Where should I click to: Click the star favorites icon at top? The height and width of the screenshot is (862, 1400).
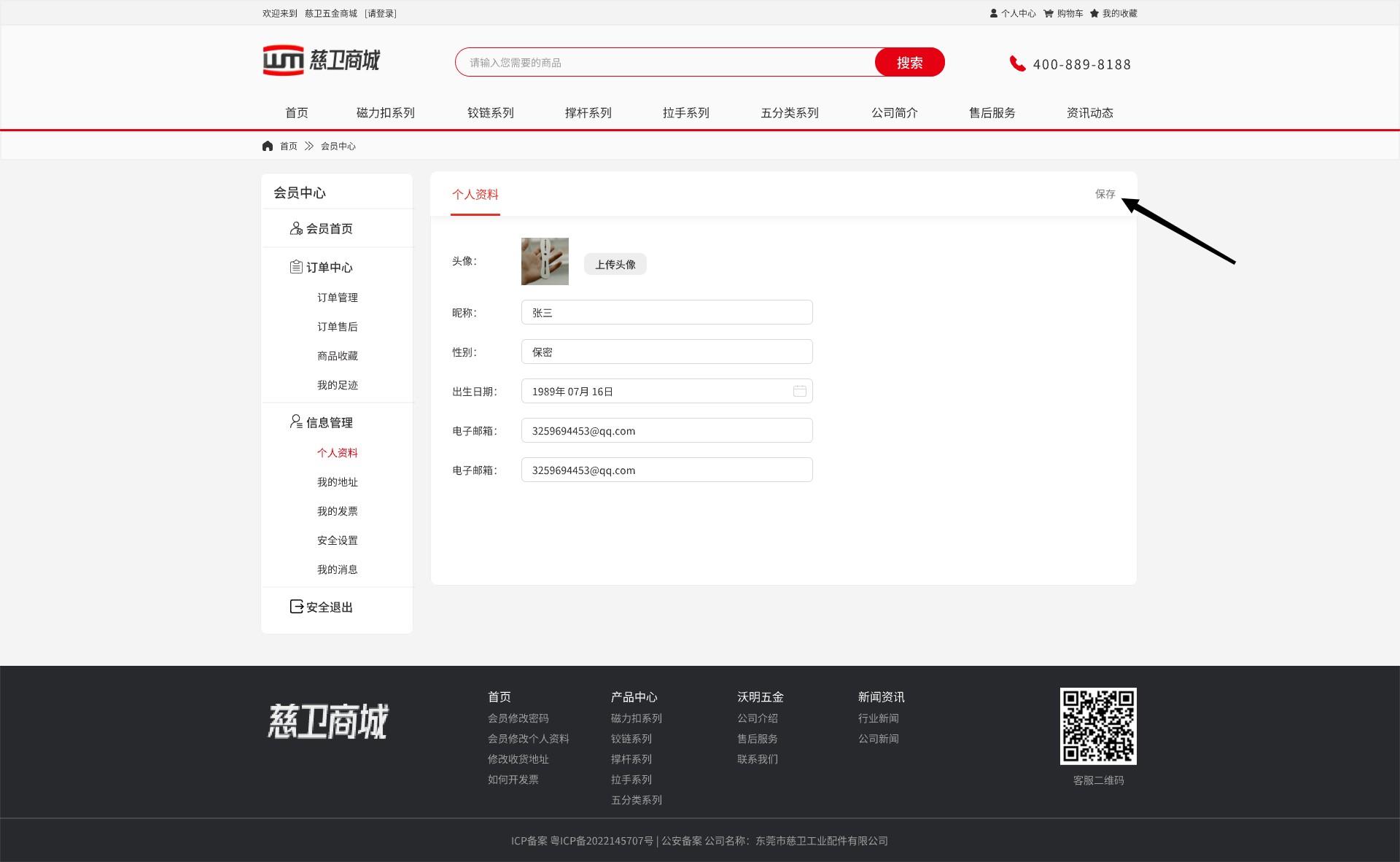tap(1094, 13)
